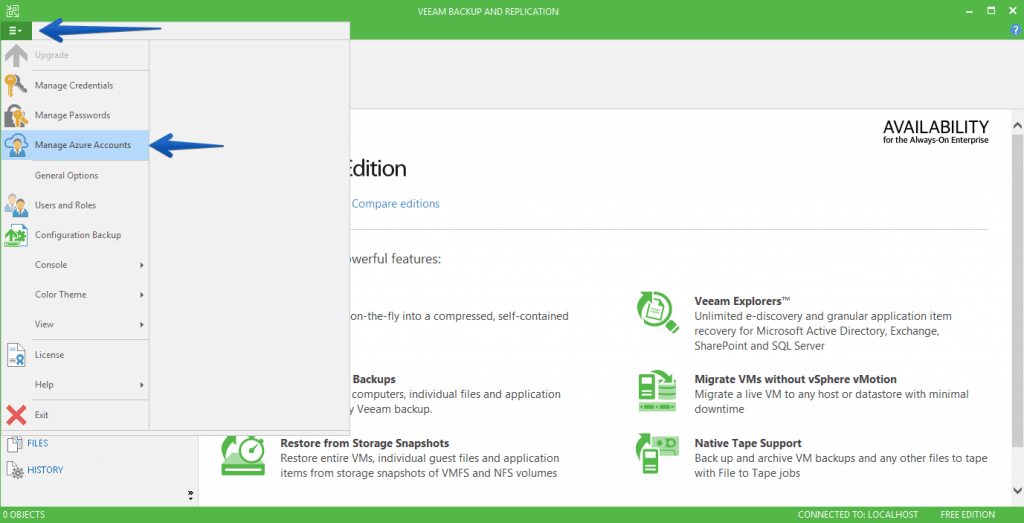Click the Manage Credentials key icon

16,85
